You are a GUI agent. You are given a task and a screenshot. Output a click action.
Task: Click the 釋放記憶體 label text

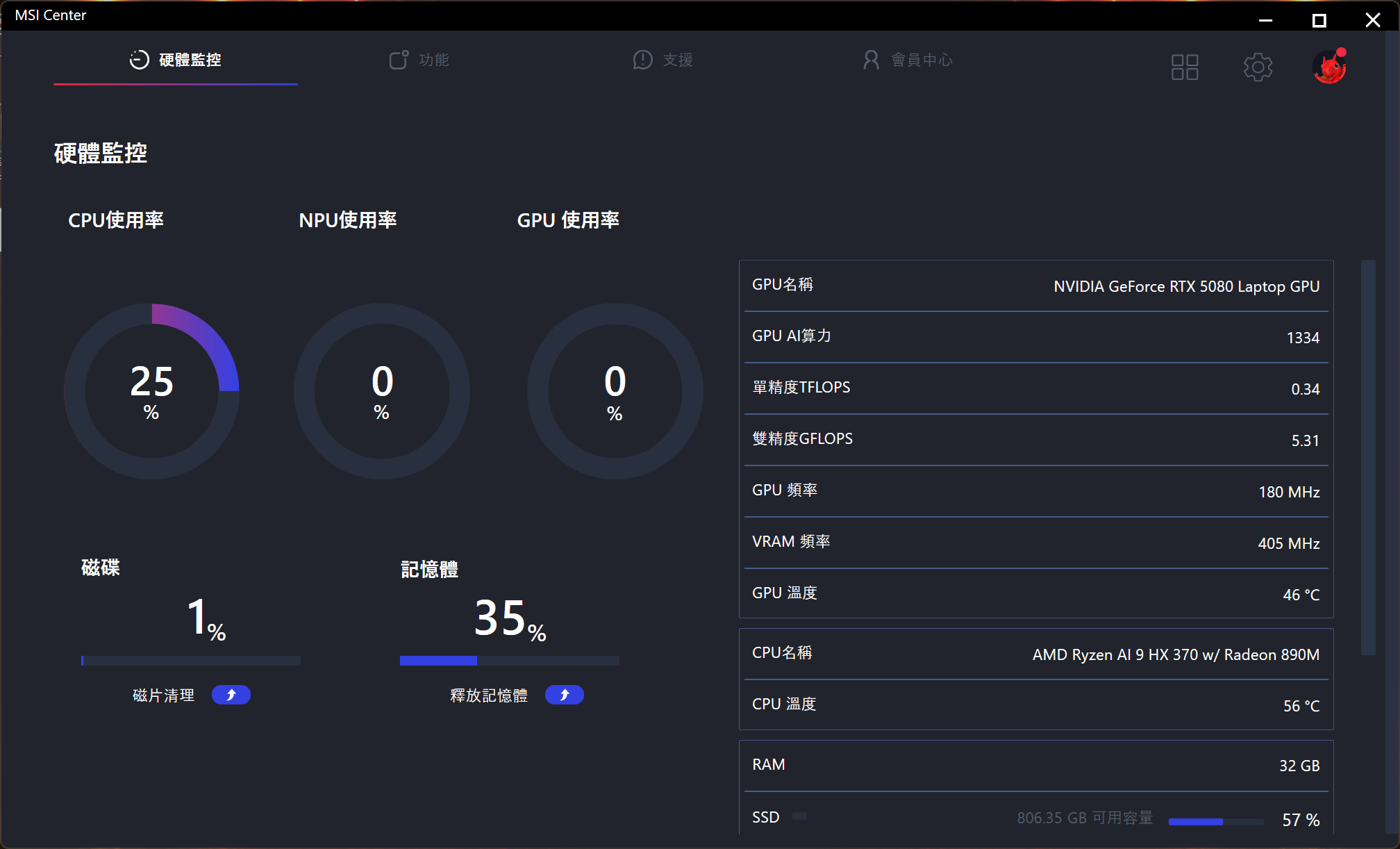click(x=489, y=695)
